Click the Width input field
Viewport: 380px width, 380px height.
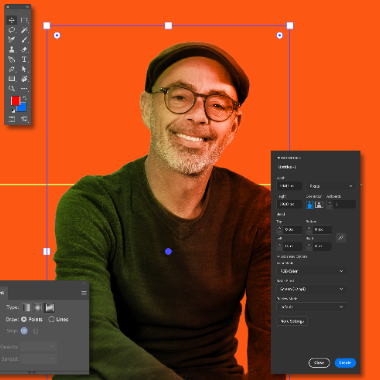click(289, 186)
